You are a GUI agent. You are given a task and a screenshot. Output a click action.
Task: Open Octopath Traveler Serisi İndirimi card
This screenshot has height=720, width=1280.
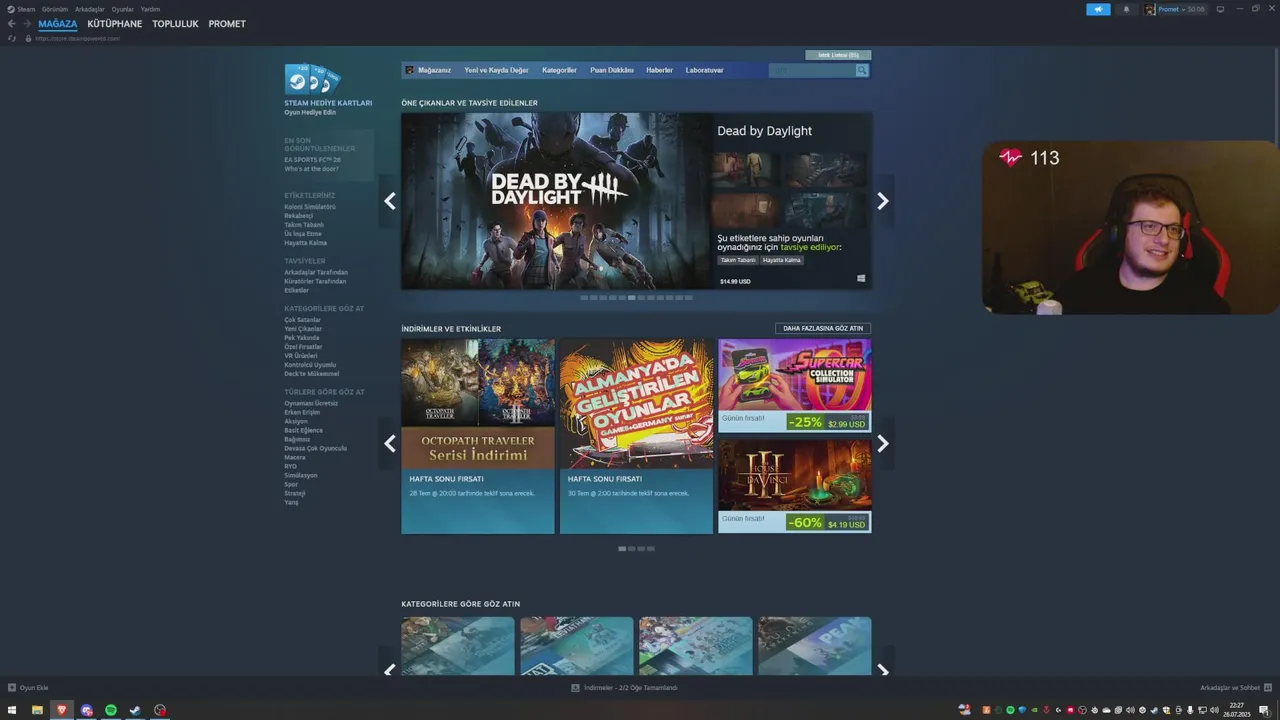point(478,436)
